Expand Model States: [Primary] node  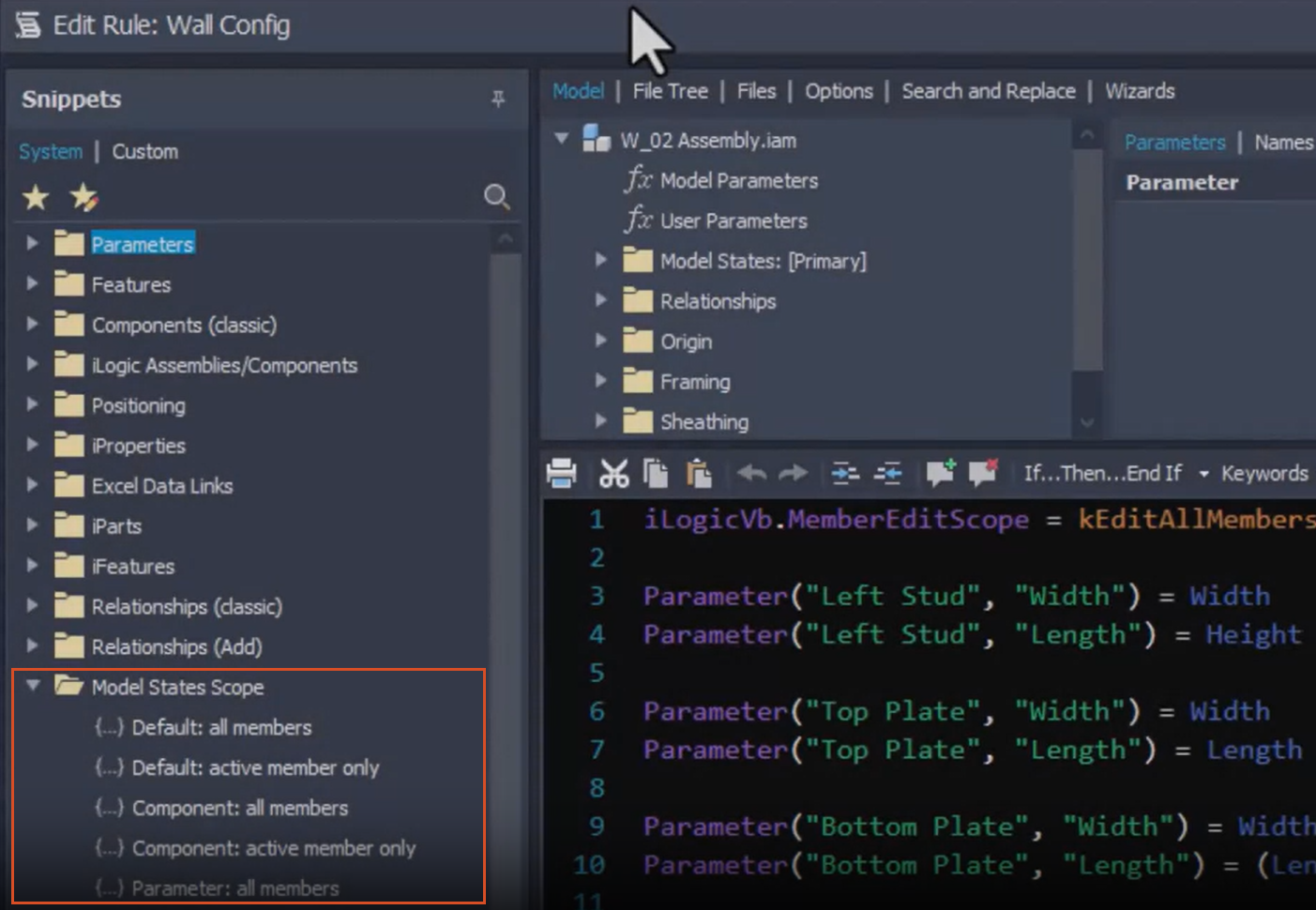tap(601, 260)
